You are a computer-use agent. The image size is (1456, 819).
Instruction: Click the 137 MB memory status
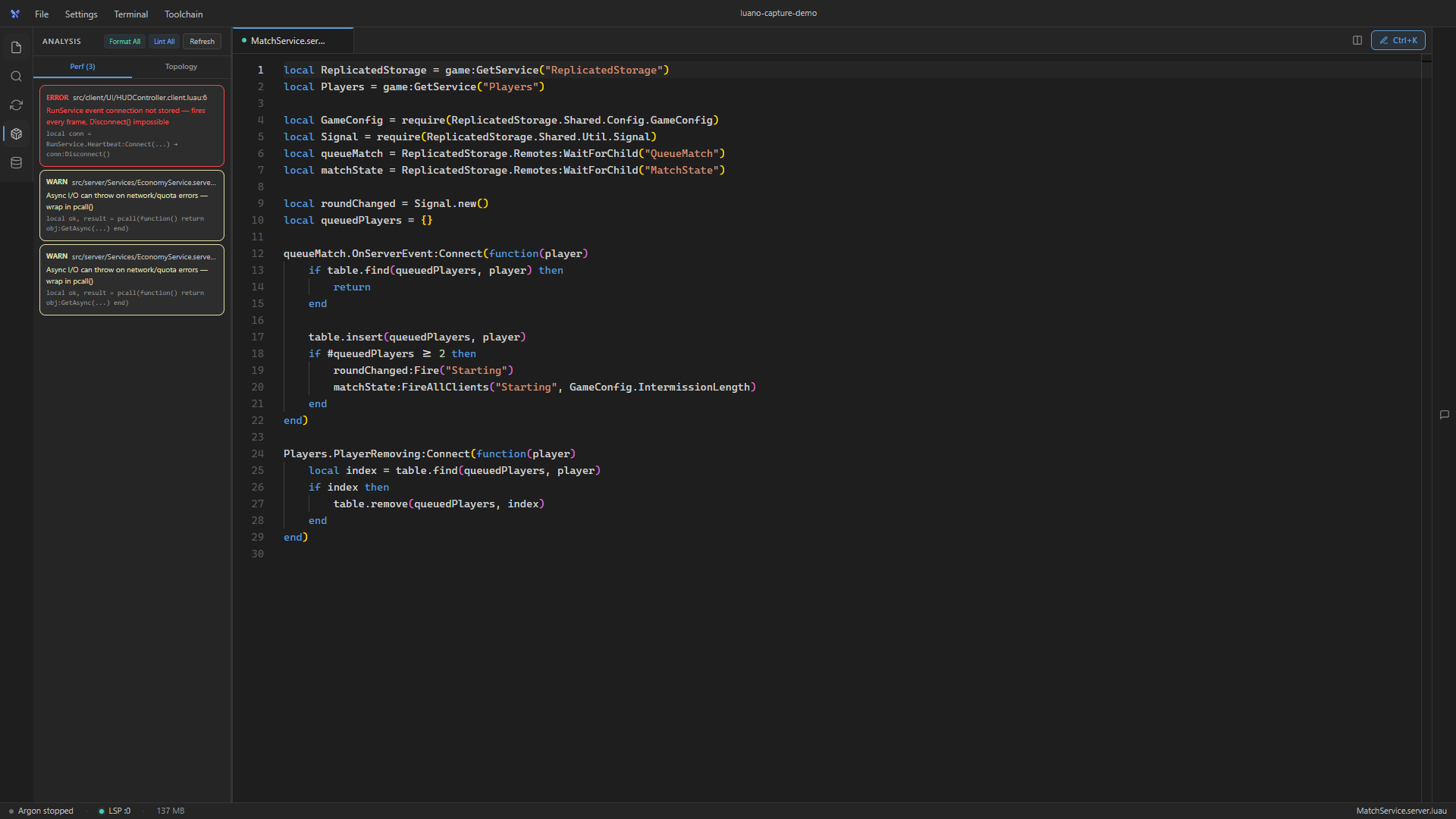click(x=171, y=811)
